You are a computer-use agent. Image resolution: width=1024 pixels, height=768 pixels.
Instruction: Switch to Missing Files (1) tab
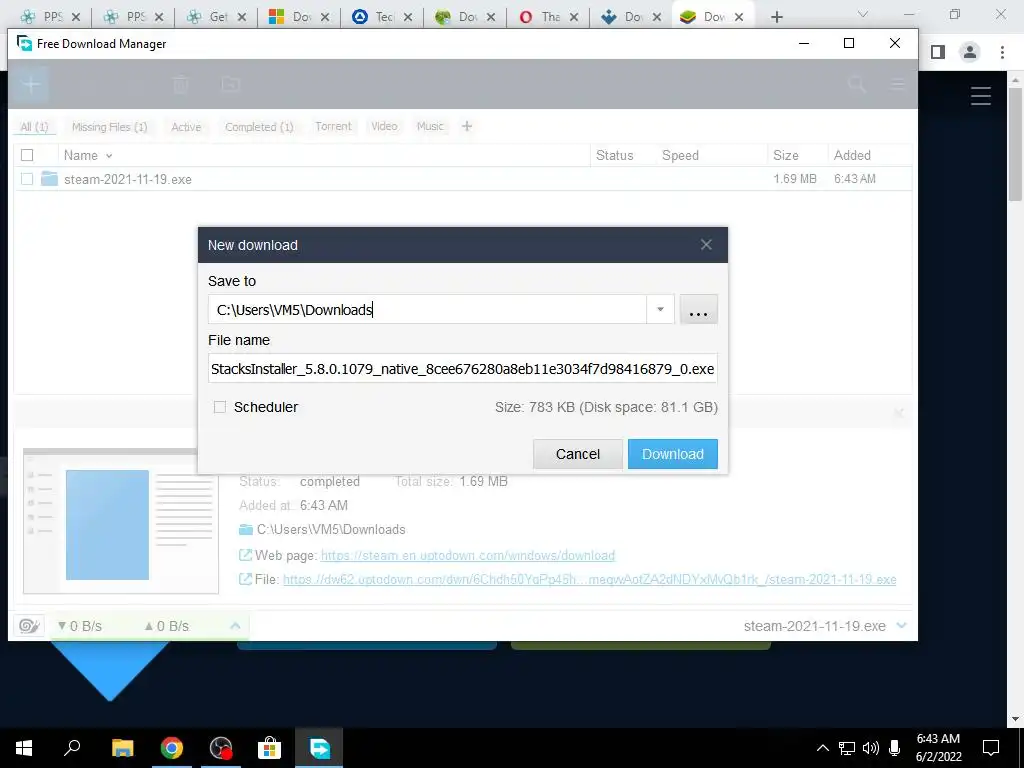(x=110, y=127)
